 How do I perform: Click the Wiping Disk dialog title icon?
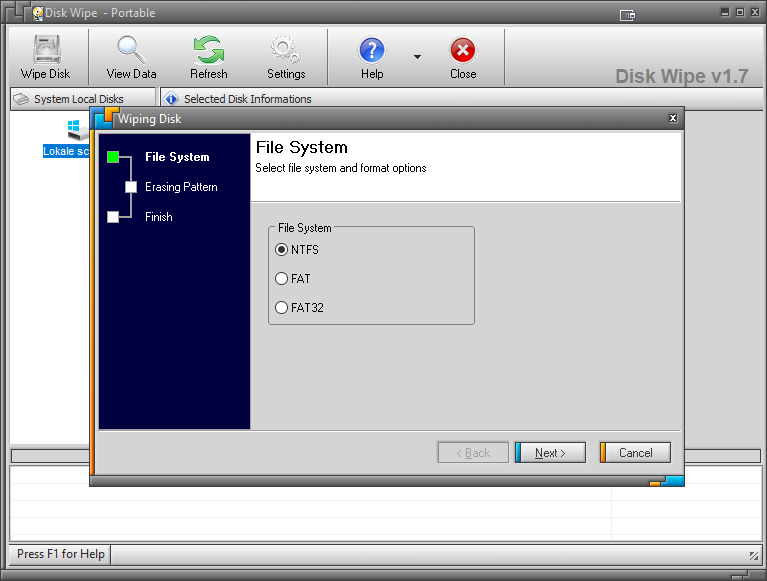tap(104, 118)
